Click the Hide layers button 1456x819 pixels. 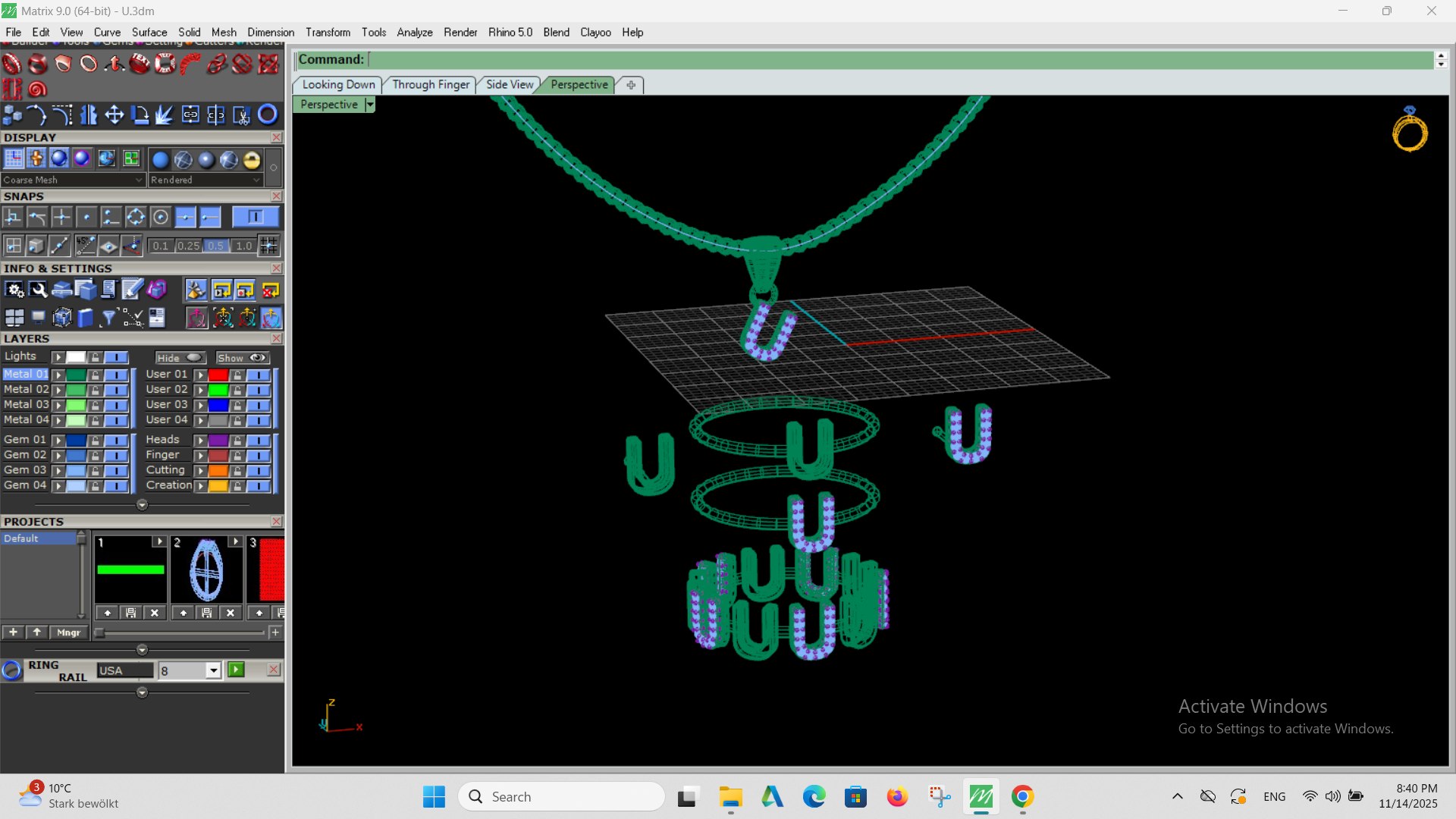coord(180,358)
